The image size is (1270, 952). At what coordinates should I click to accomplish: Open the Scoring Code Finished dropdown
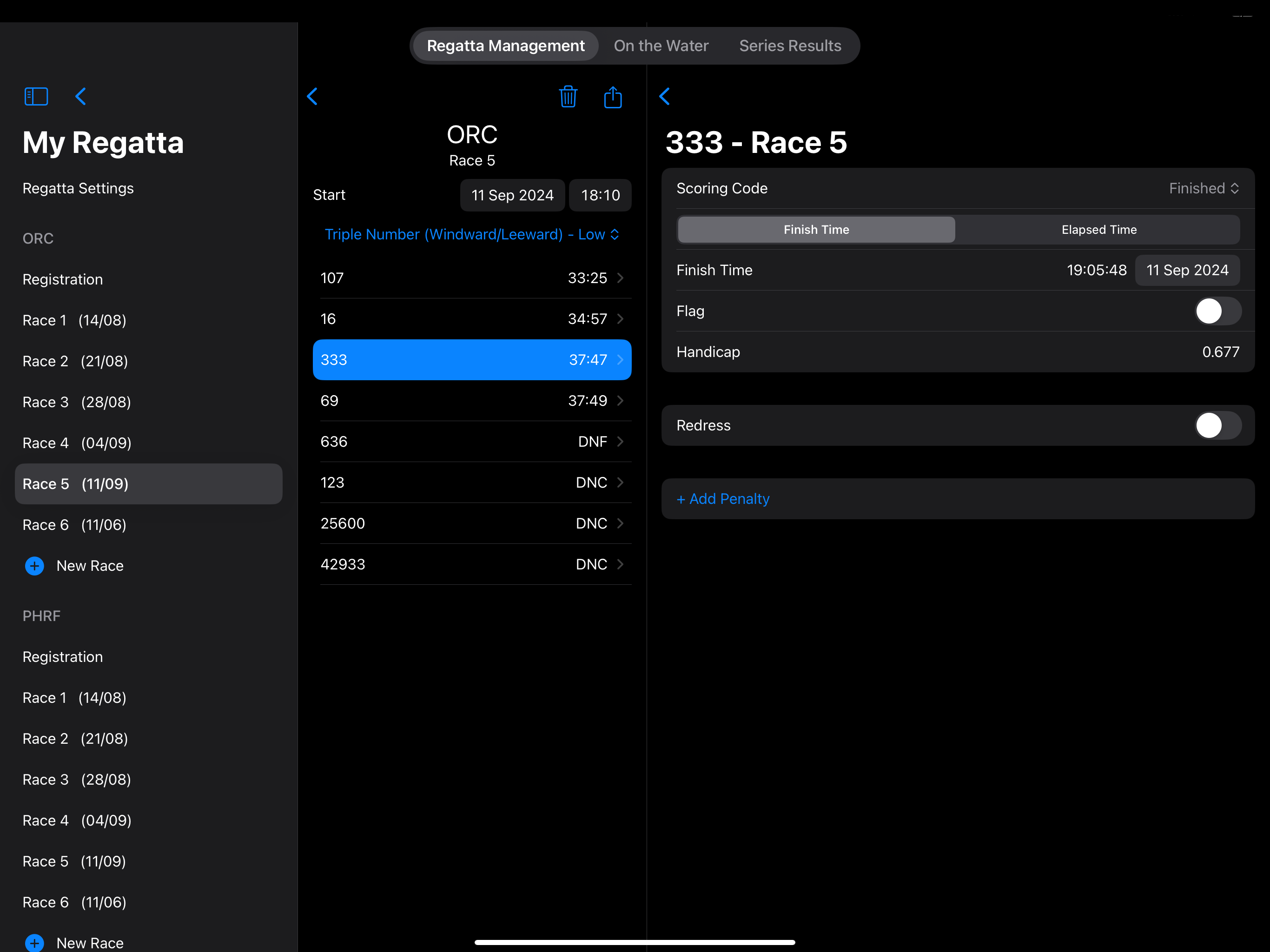[x=1204, y=188]
